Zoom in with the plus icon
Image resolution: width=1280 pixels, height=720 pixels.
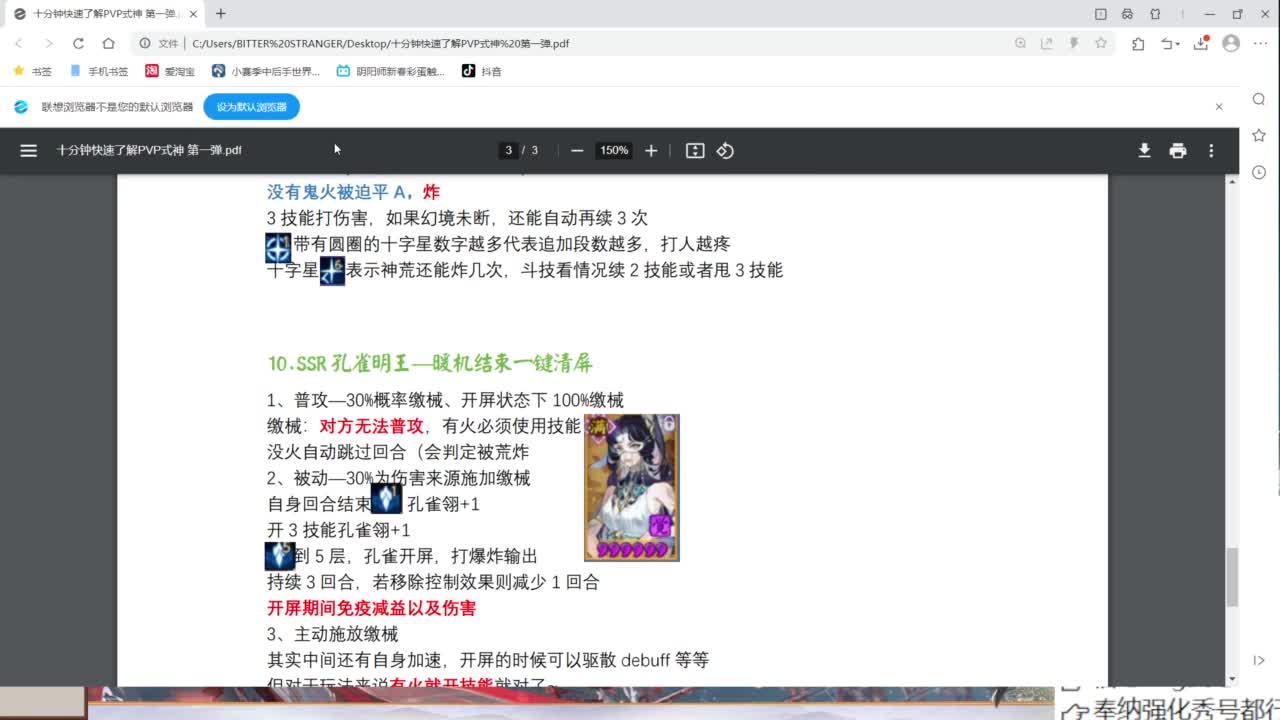coord(651,150)
